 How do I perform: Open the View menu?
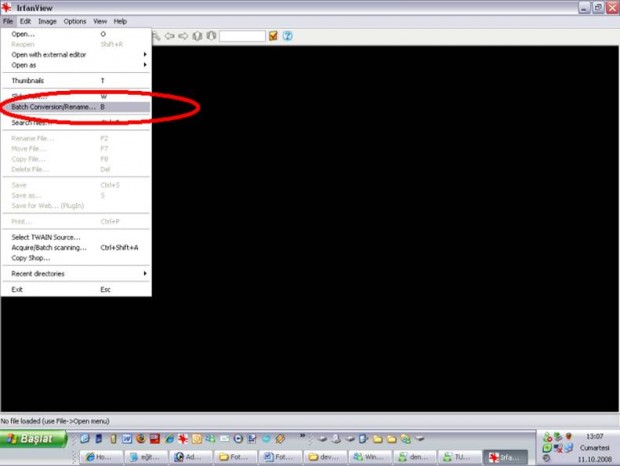[100, 21]
